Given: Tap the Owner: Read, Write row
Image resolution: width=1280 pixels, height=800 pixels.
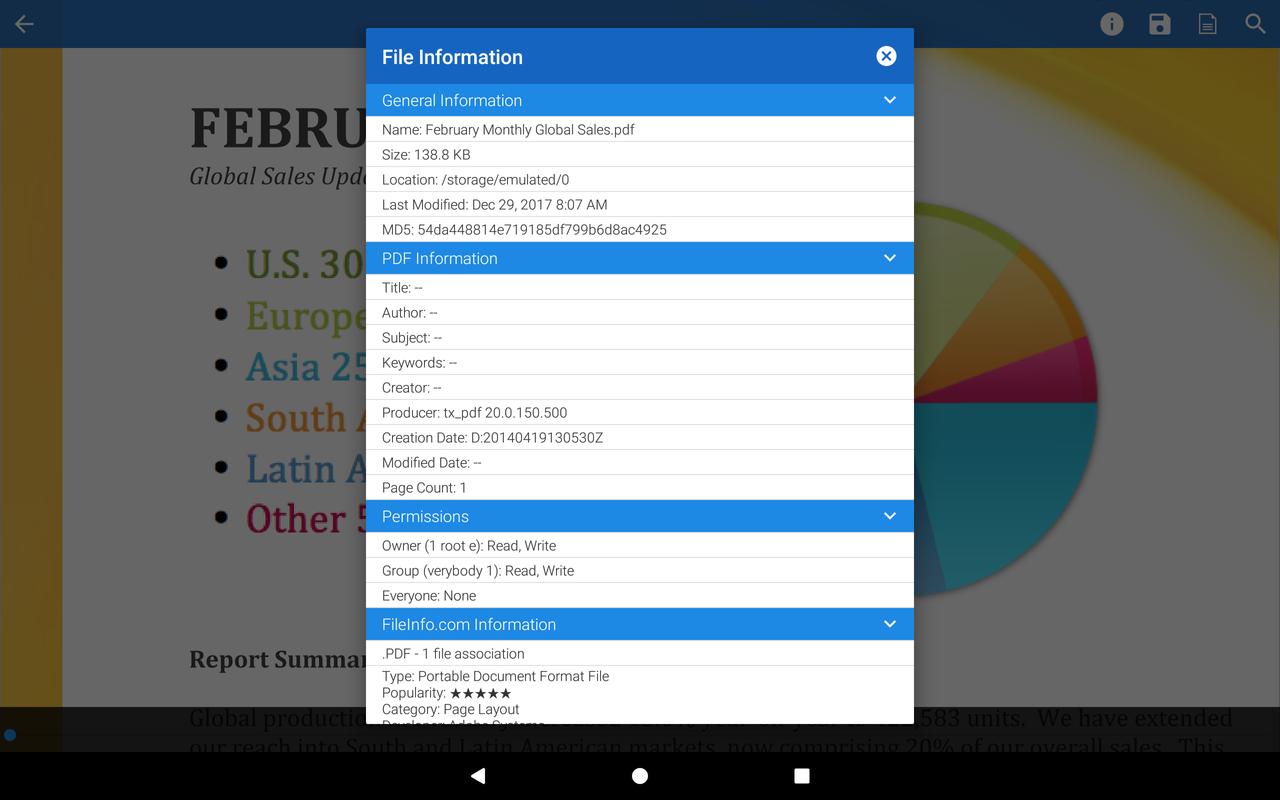Looking at the screenshot, I should point(640,545).
